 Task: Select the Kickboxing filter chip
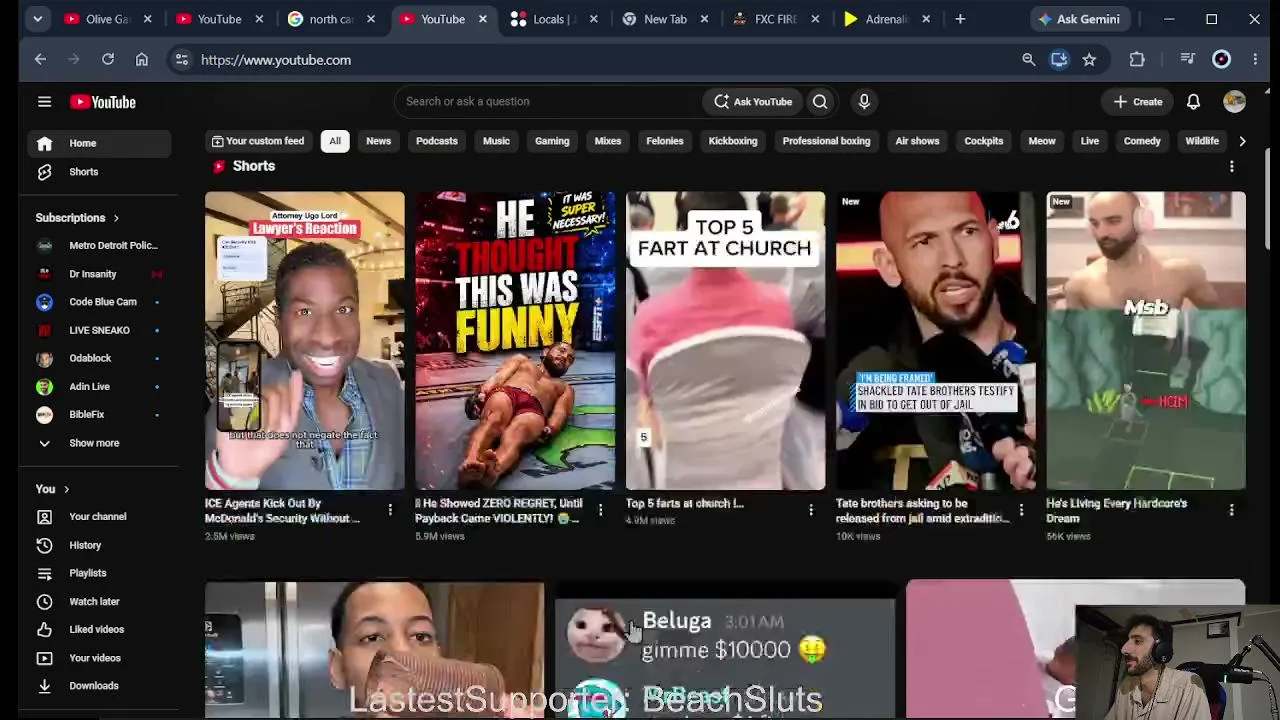(x=733, y=141)
